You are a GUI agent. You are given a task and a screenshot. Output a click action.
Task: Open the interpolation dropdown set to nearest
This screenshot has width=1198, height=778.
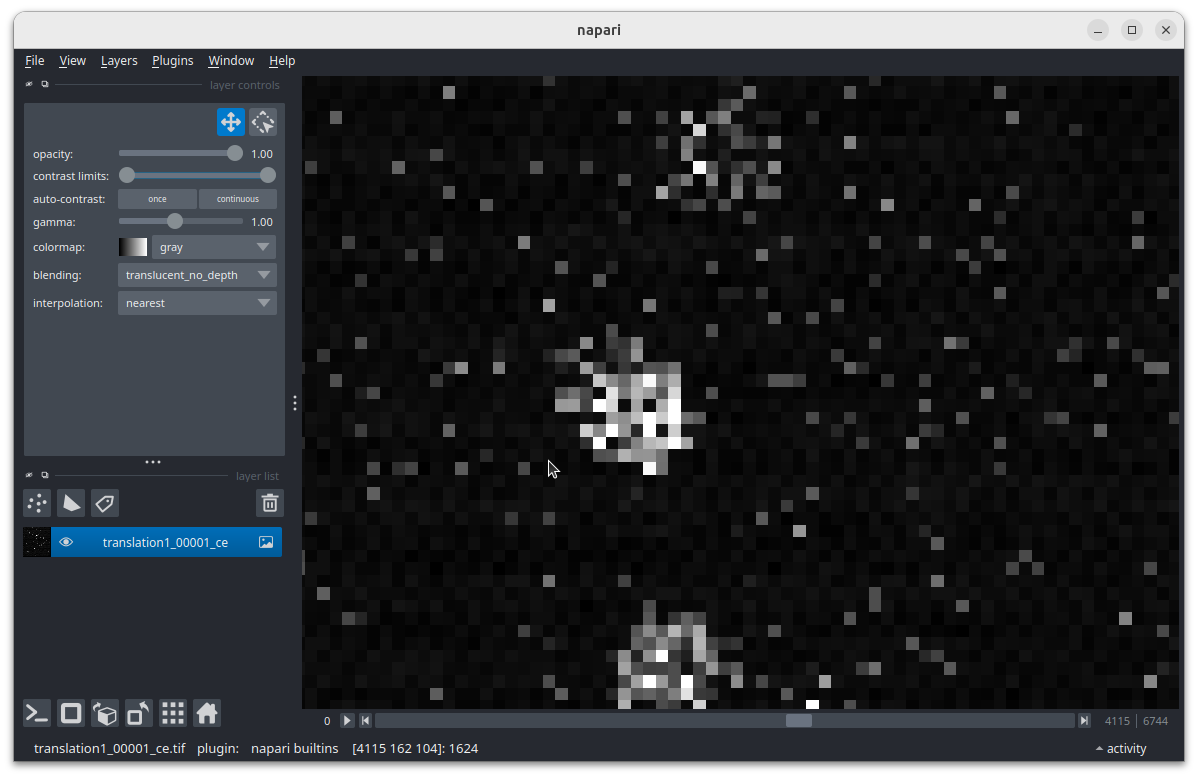click(197, 303)
